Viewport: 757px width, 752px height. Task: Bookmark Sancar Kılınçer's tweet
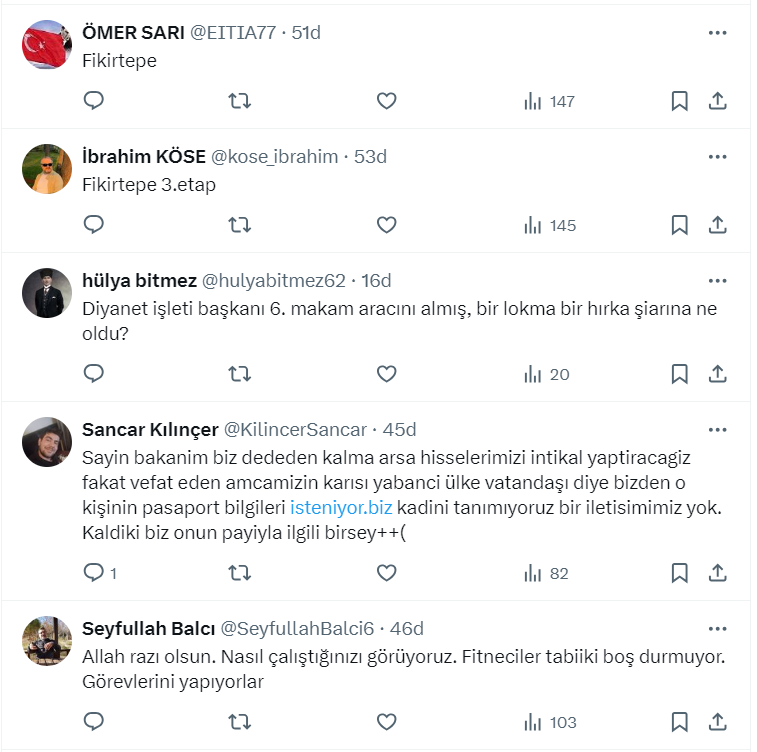pos(680,573)
